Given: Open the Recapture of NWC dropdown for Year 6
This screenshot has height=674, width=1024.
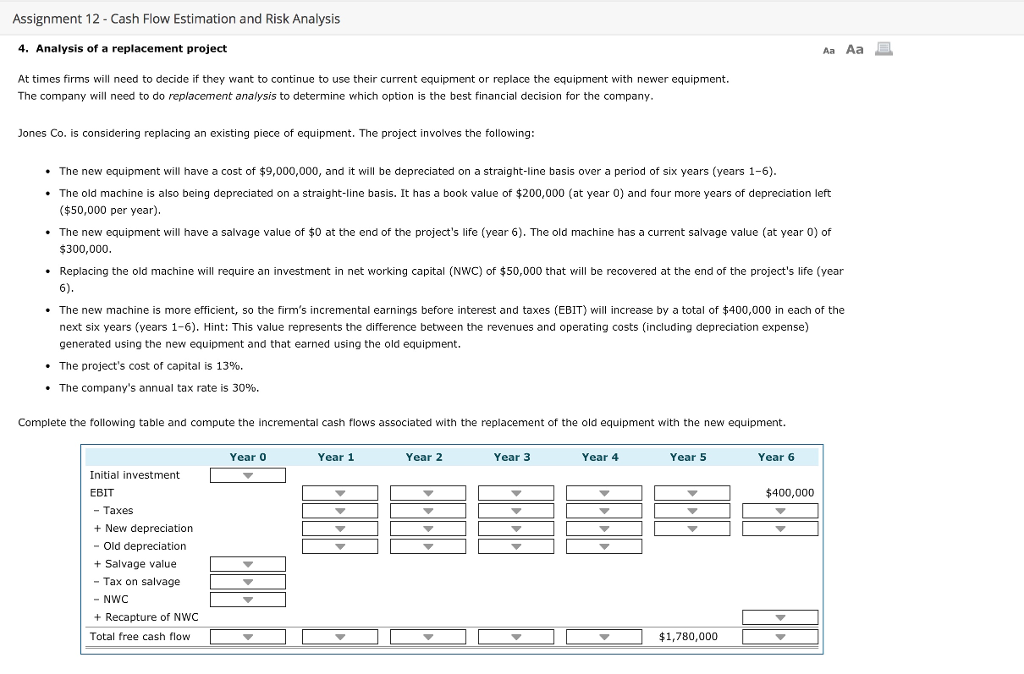Looking at the screenshot, I should click(779, 617).
